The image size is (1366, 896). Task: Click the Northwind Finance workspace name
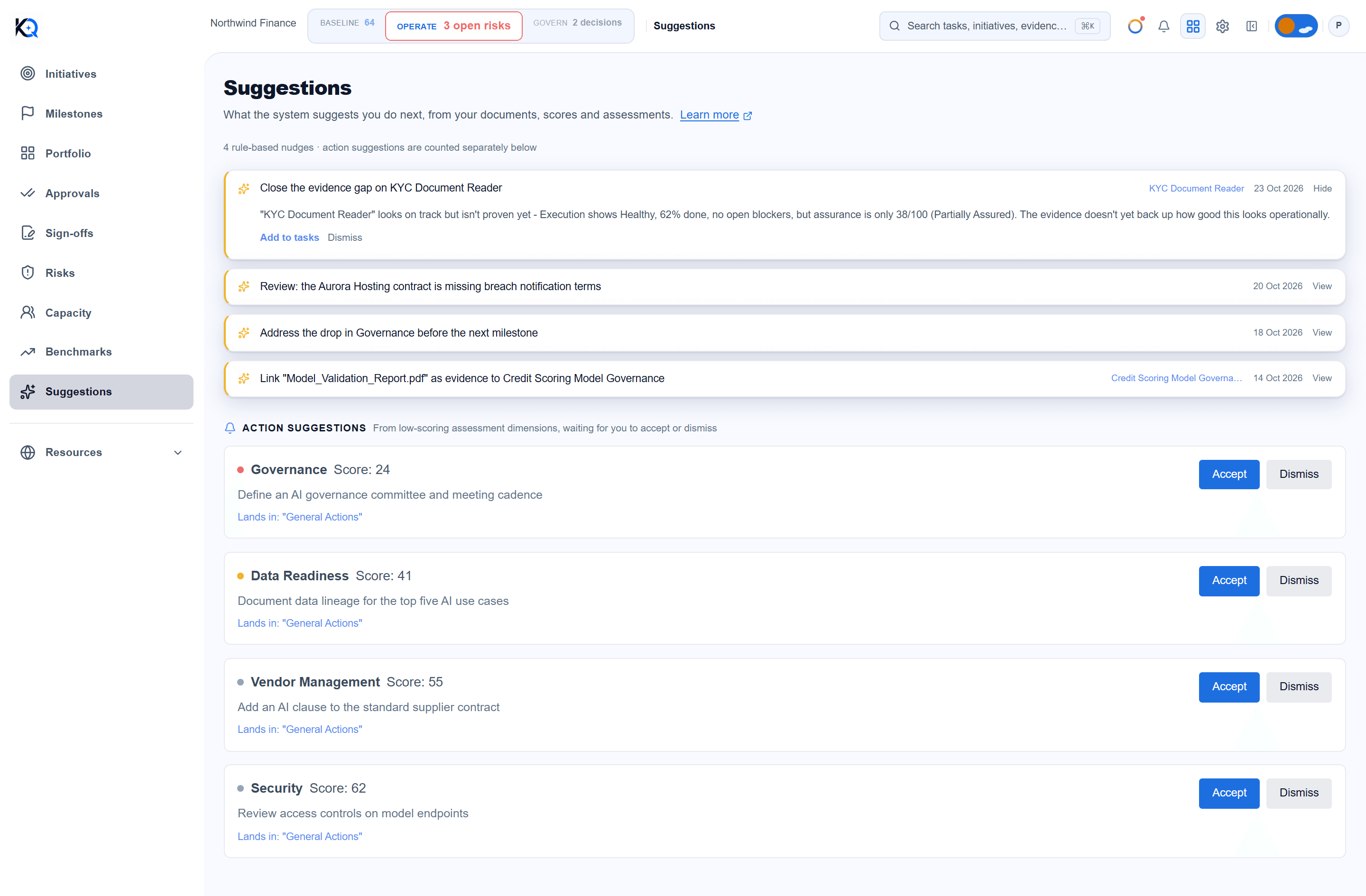pyautogui.click(x=253, y=23)
